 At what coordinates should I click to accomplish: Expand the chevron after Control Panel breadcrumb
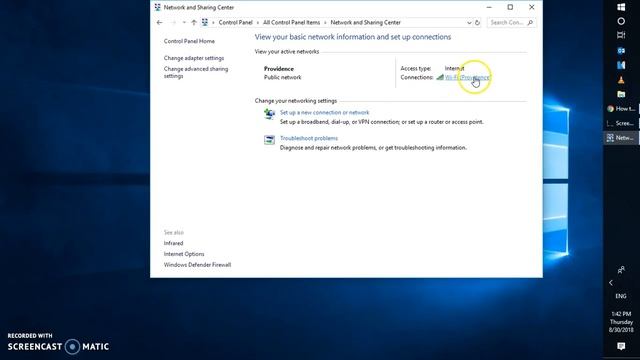[x=258, y=22]
